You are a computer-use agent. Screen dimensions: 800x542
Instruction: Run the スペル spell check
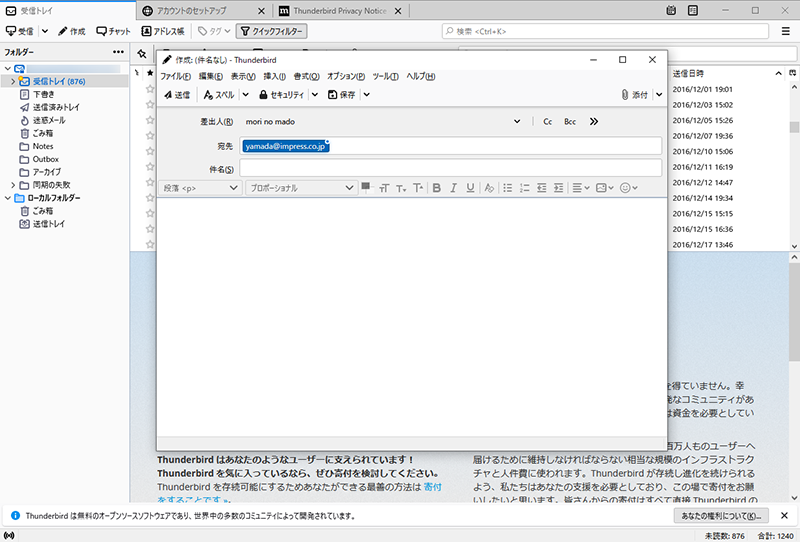click(218, 94)
